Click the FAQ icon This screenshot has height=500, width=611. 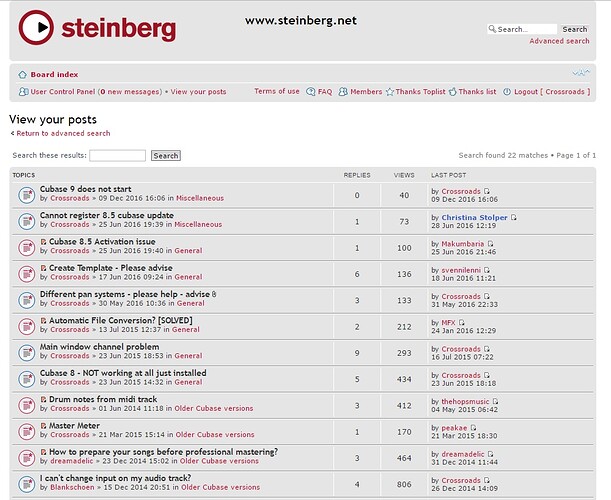(311, 92)
